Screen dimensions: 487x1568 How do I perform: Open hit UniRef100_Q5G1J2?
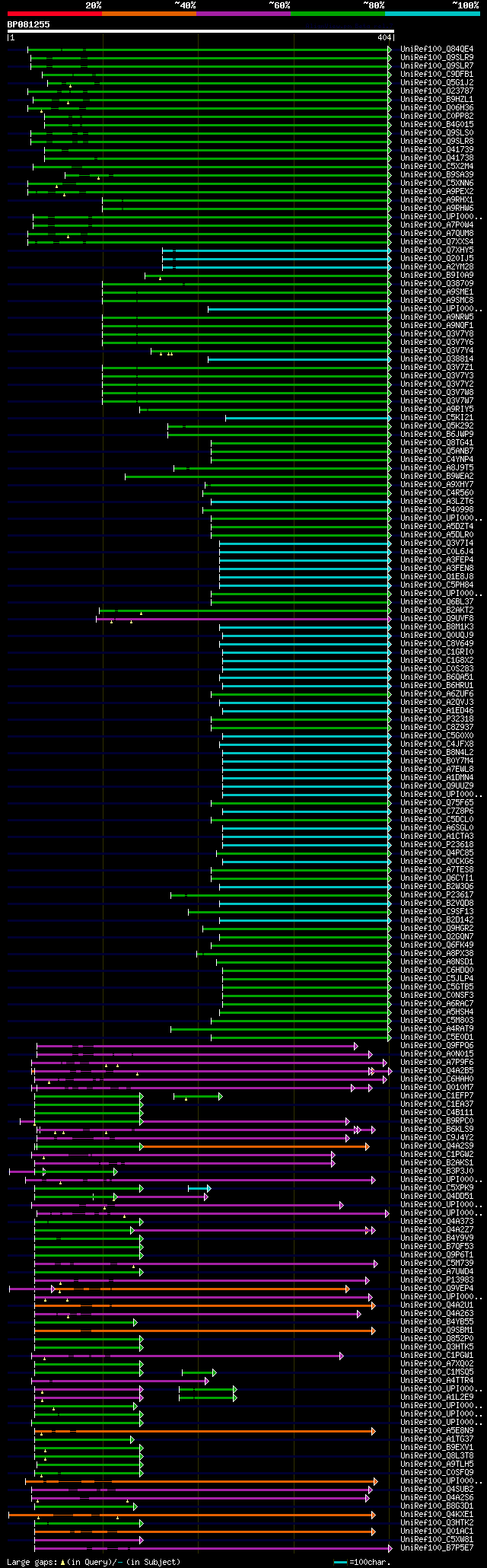[437, 83]
